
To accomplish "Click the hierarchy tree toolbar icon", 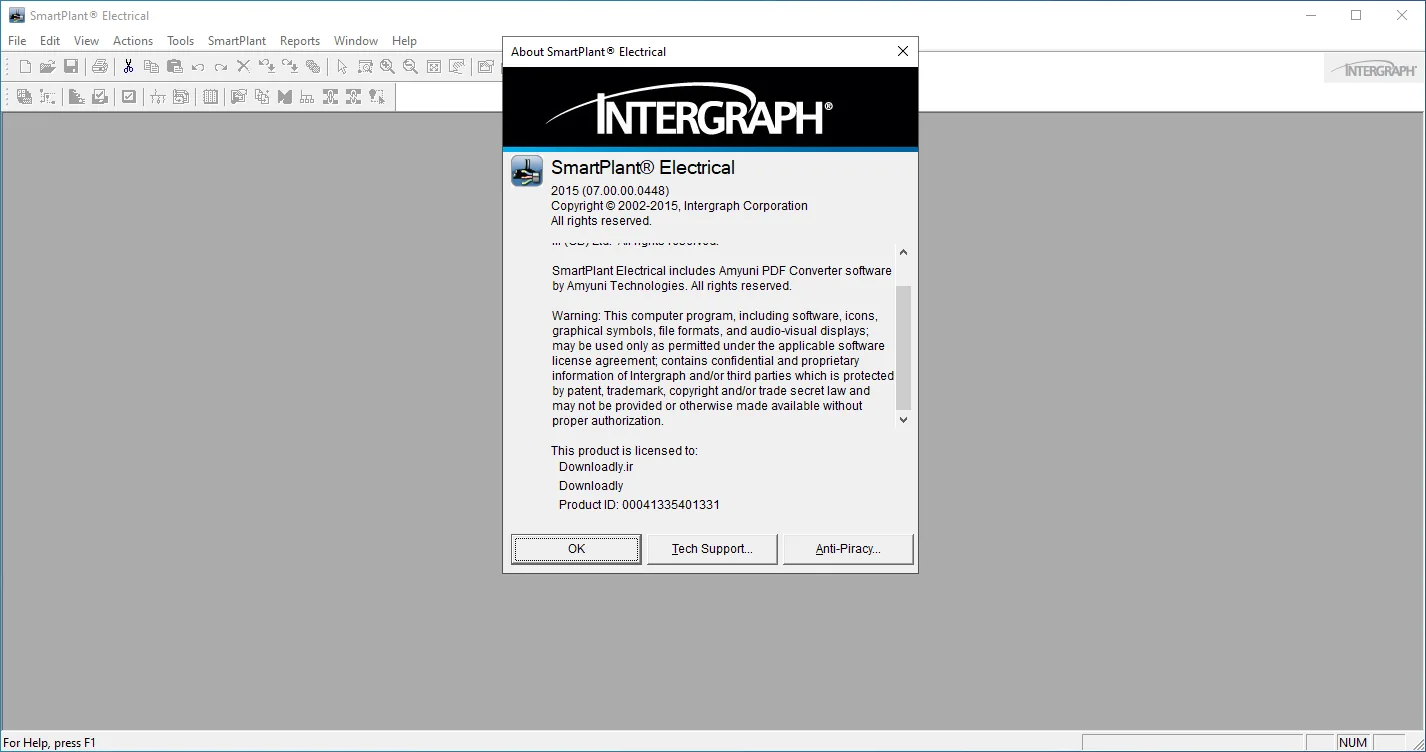I will pyautogui.click(x=307, y=97).
